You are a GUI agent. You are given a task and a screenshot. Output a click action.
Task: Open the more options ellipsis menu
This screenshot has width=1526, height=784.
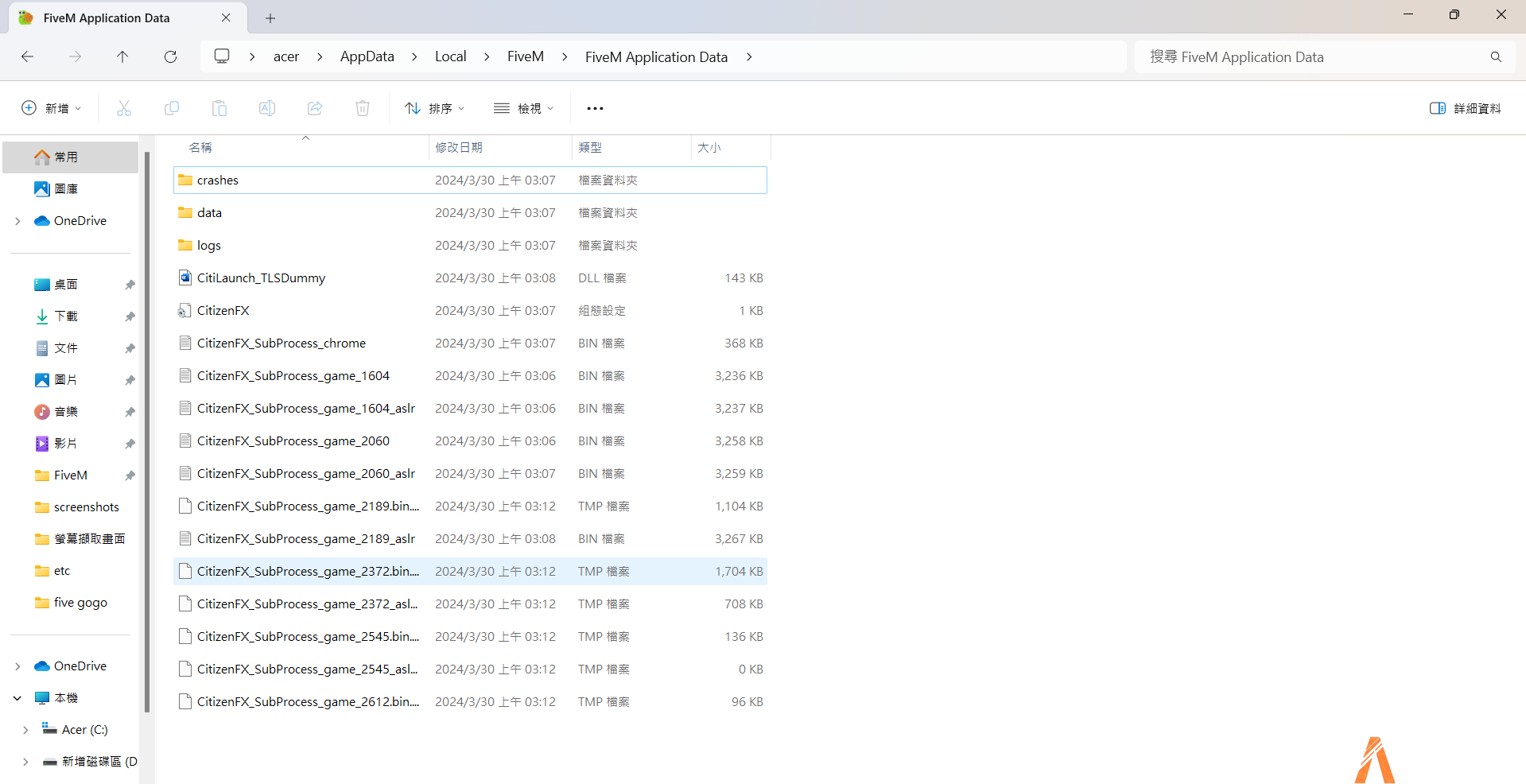pos(595,108)
